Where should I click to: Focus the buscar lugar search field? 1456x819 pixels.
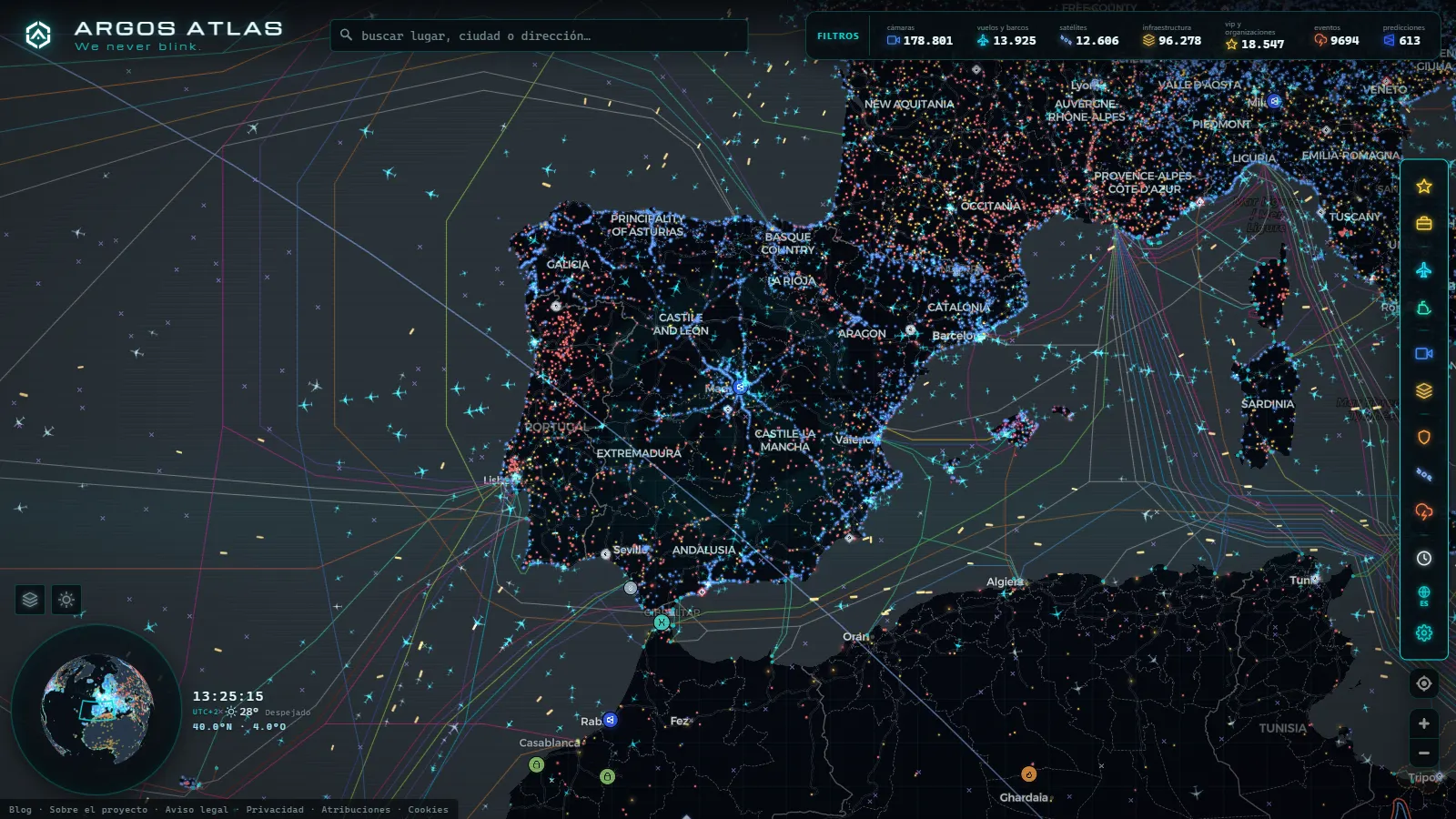point(539,35)
